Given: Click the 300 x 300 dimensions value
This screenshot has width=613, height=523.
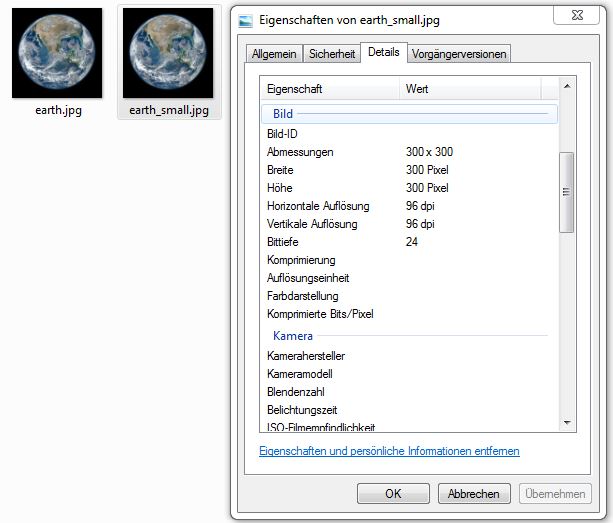Looking at the screenshot, I should pos(429,152).
